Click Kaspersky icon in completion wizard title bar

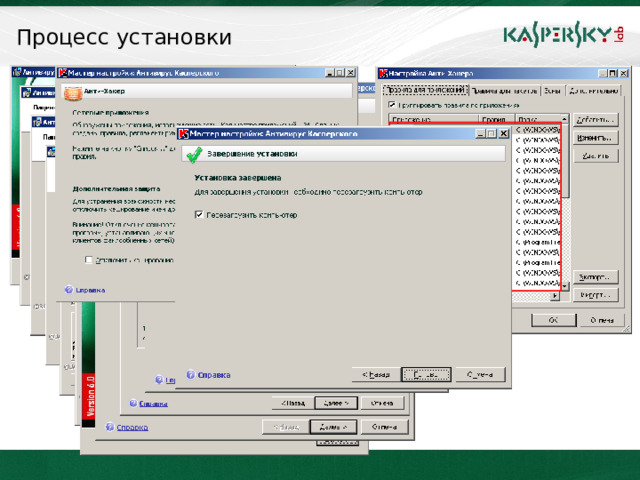184,133
